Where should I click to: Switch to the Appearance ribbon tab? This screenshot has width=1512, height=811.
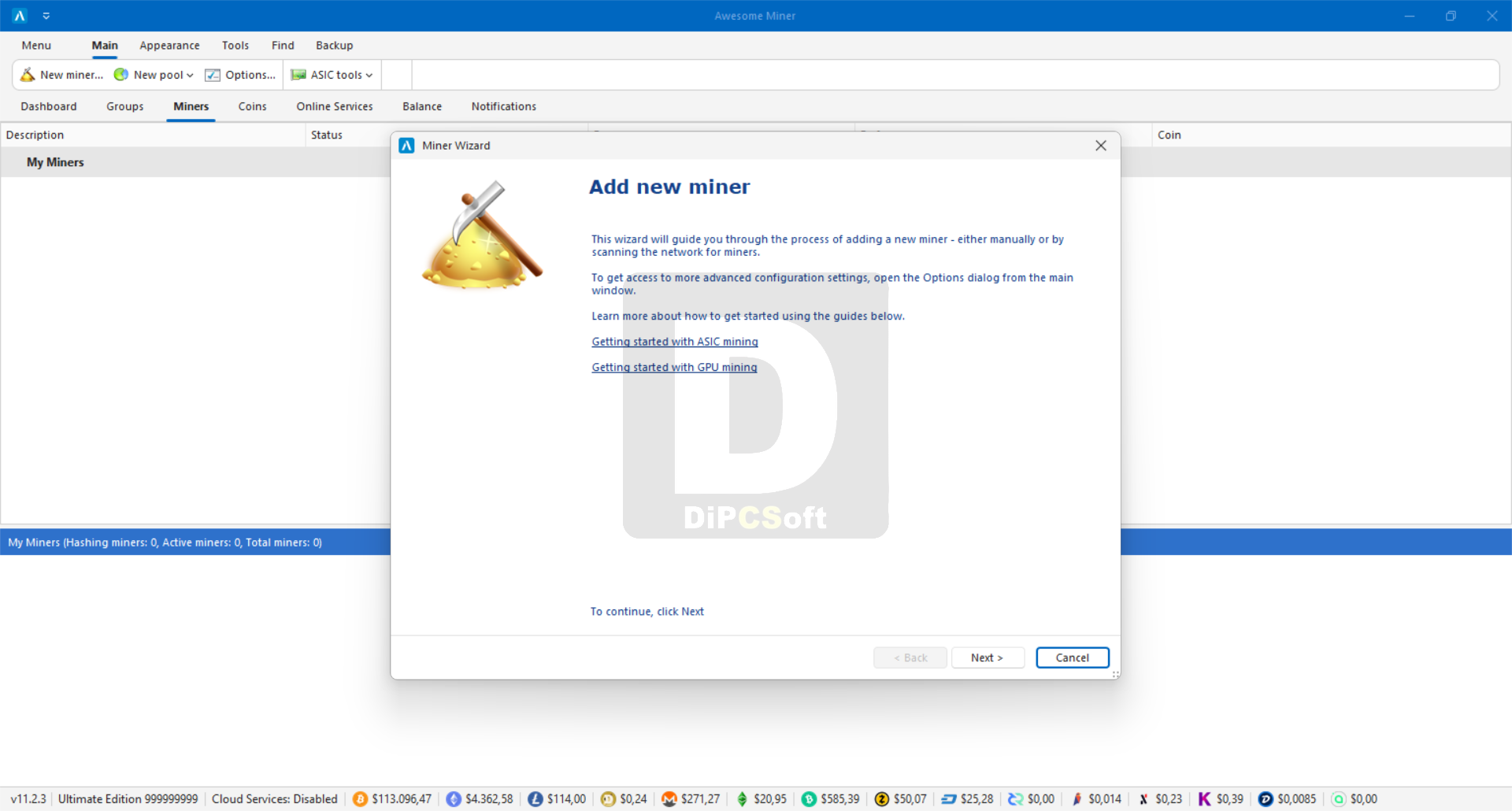click(x=169, y=46)
